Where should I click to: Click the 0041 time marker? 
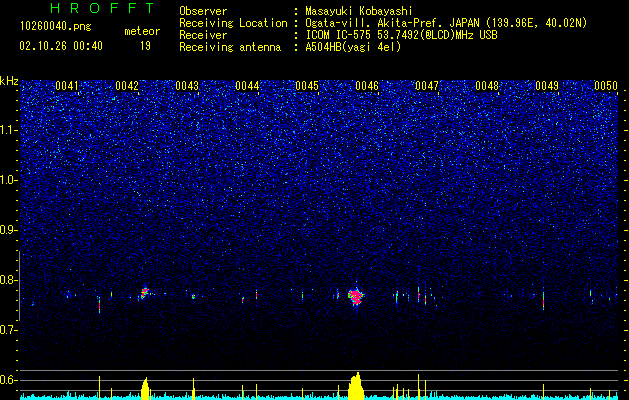[x=67, y=86]
